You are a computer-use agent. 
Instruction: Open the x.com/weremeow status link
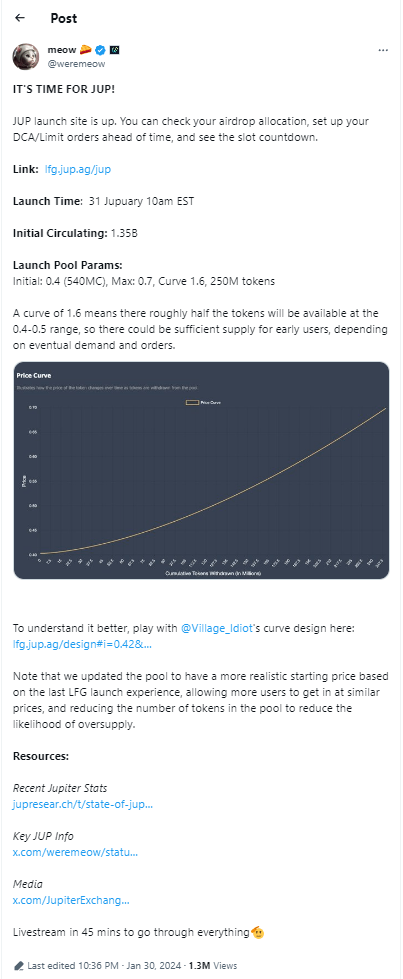[x=75, y=852]
